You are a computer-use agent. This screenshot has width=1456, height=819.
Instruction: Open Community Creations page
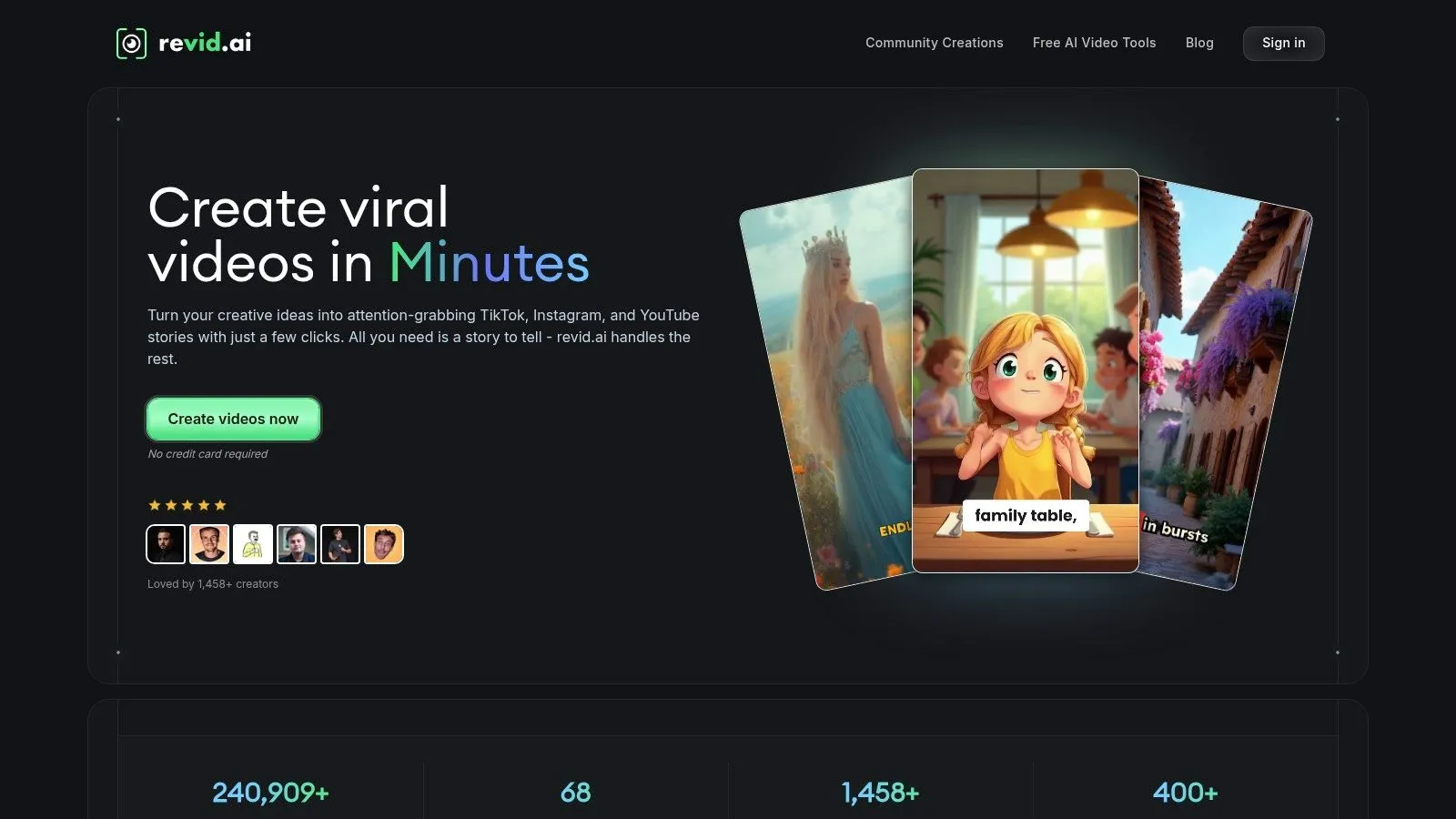point(934,43)
